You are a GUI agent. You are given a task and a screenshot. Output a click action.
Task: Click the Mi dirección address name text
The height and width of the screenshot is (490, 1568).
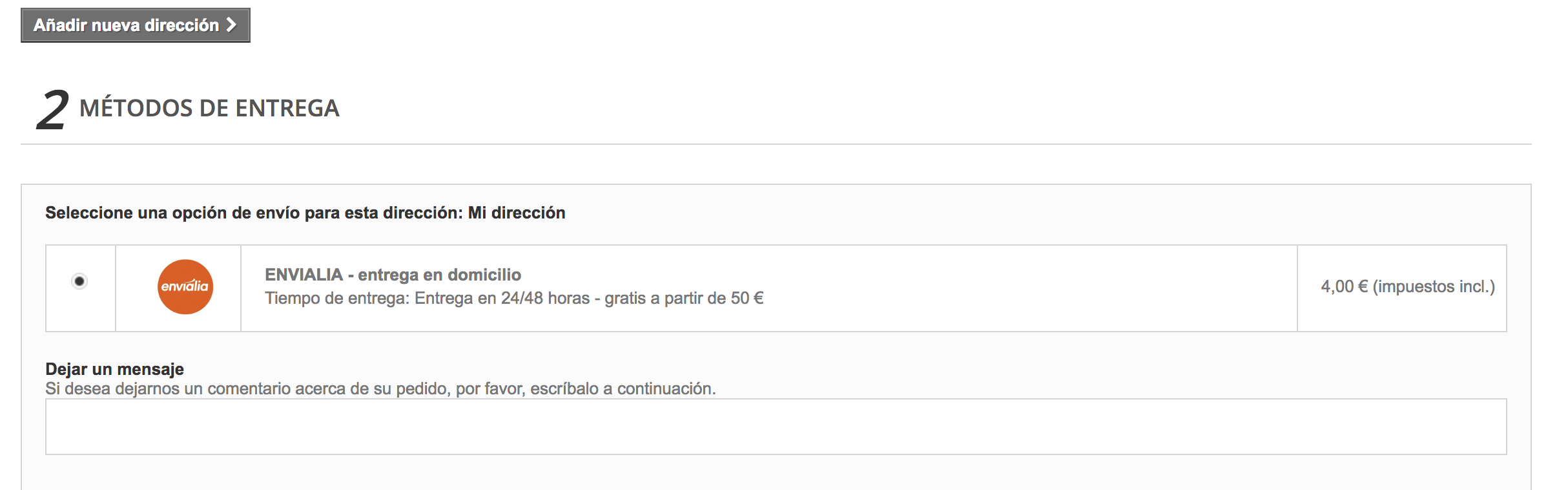pos(517,213)
